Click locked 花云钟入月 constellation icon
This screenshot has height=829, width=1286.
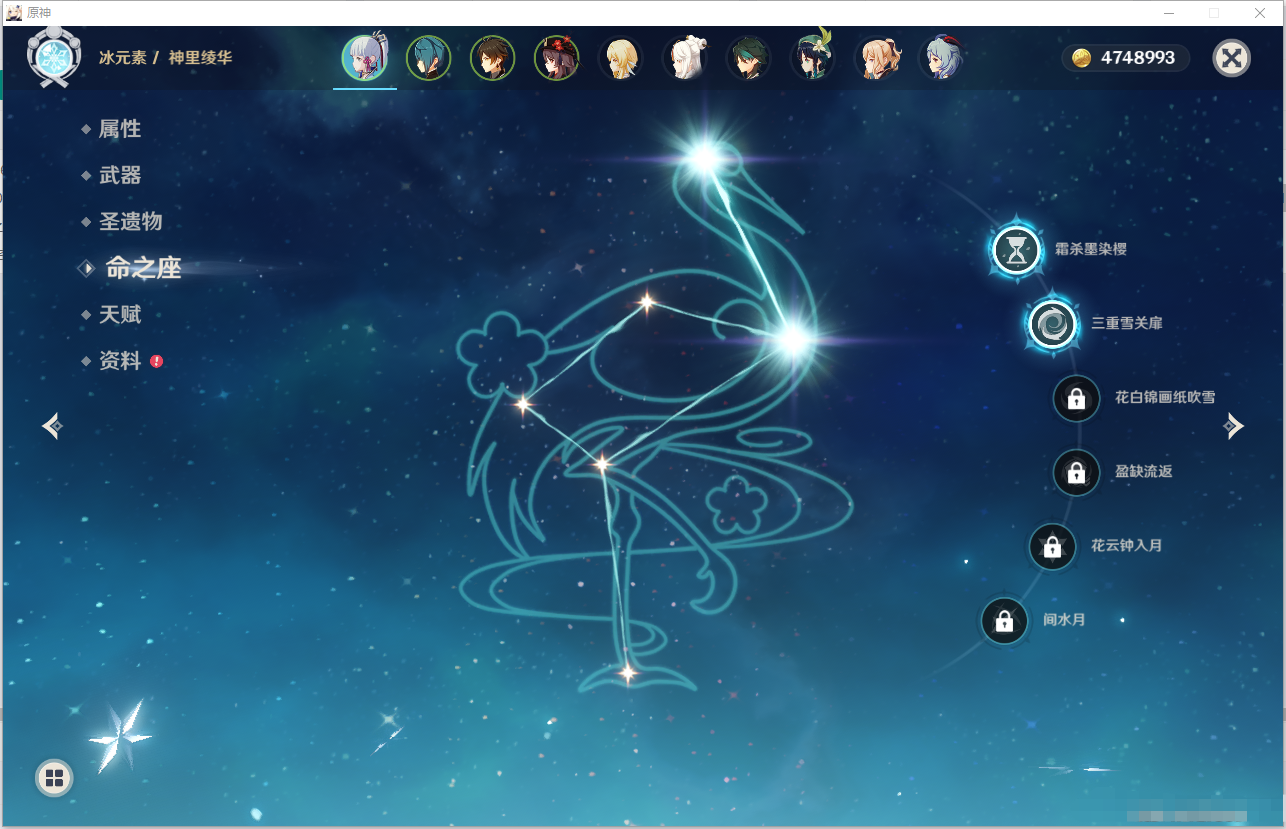coord(1052,546)
